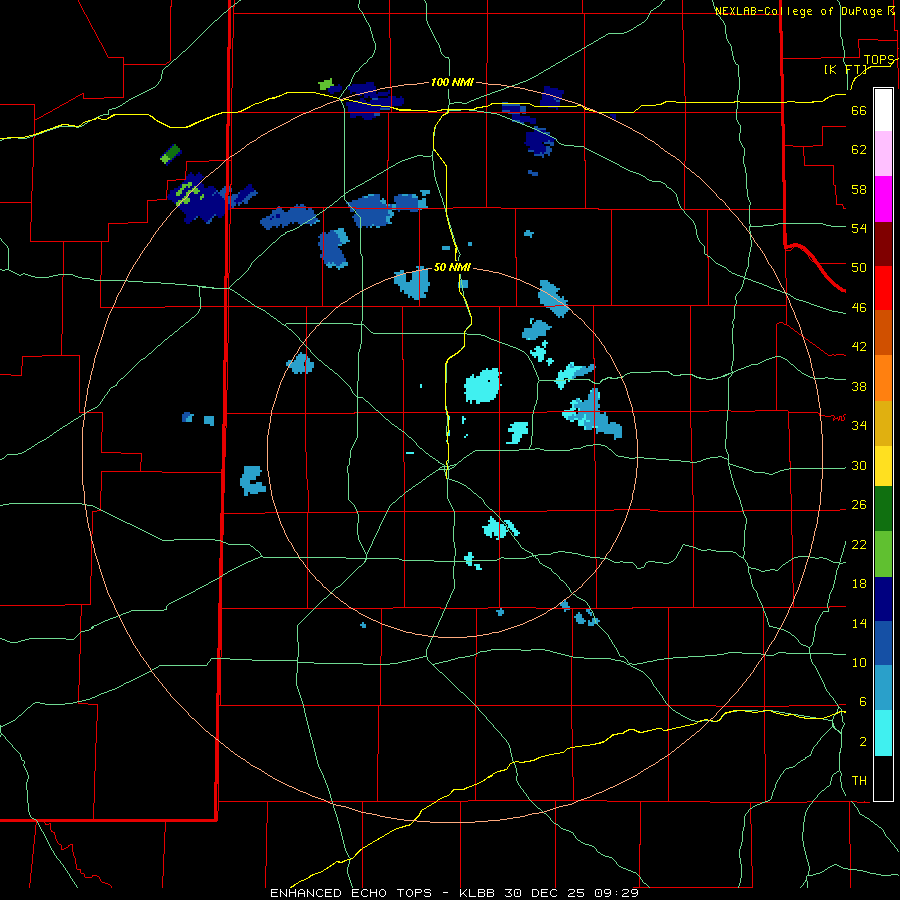
Task: Click the legend value "2"
Action: 863,741
